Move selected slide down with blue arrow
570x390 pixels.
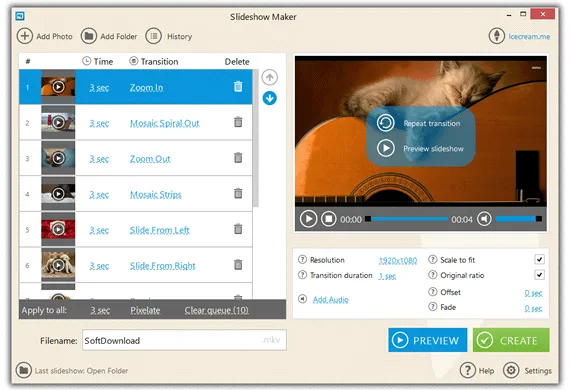click(269, 98)
